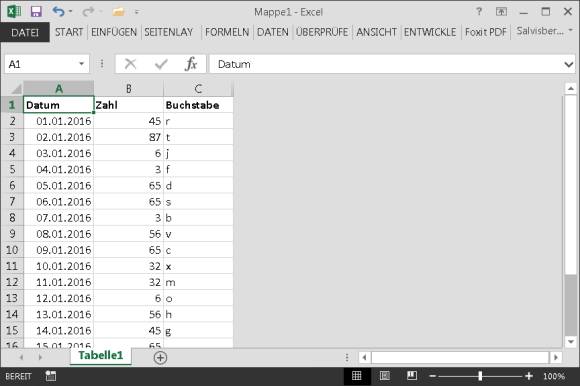Cancel the formula bar entry with X
This screenshot has height=386, width=580.
130,64
